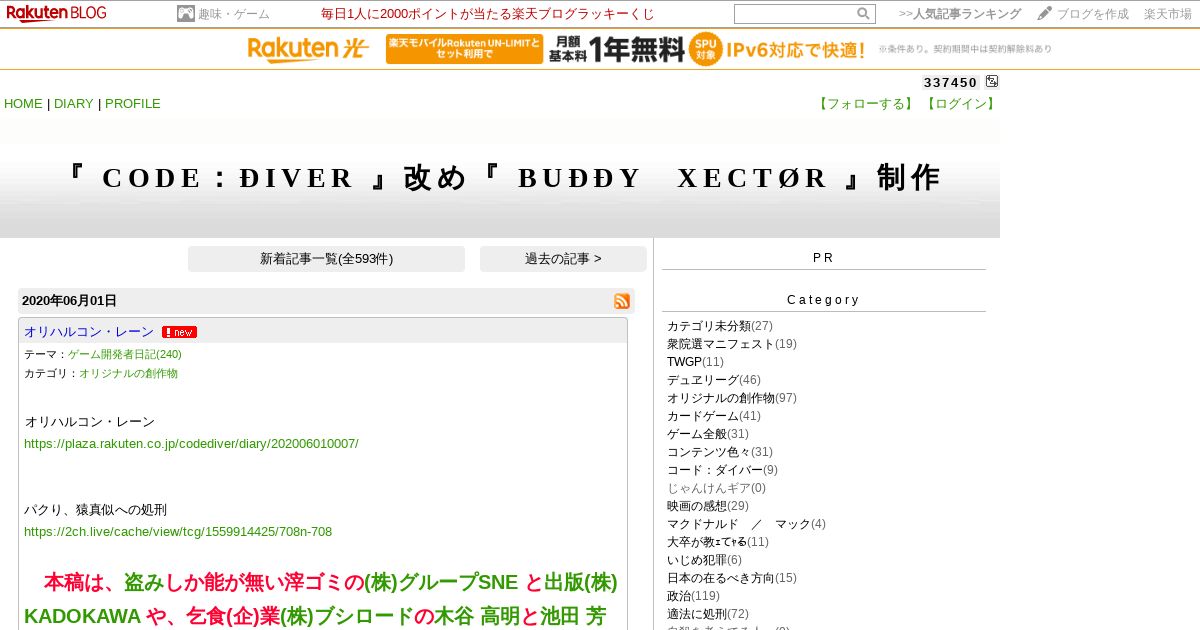Open 新着記事一覧(全593件) button
This screenshot has height=630, width=1200.
tap(326, 259)
